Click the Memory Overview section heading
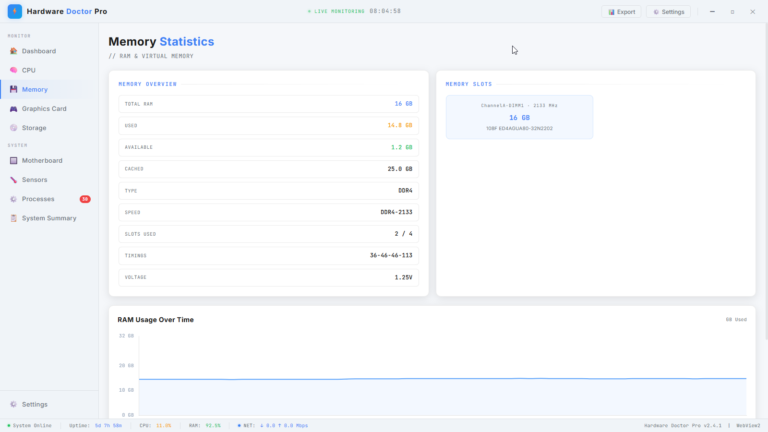 147,84
